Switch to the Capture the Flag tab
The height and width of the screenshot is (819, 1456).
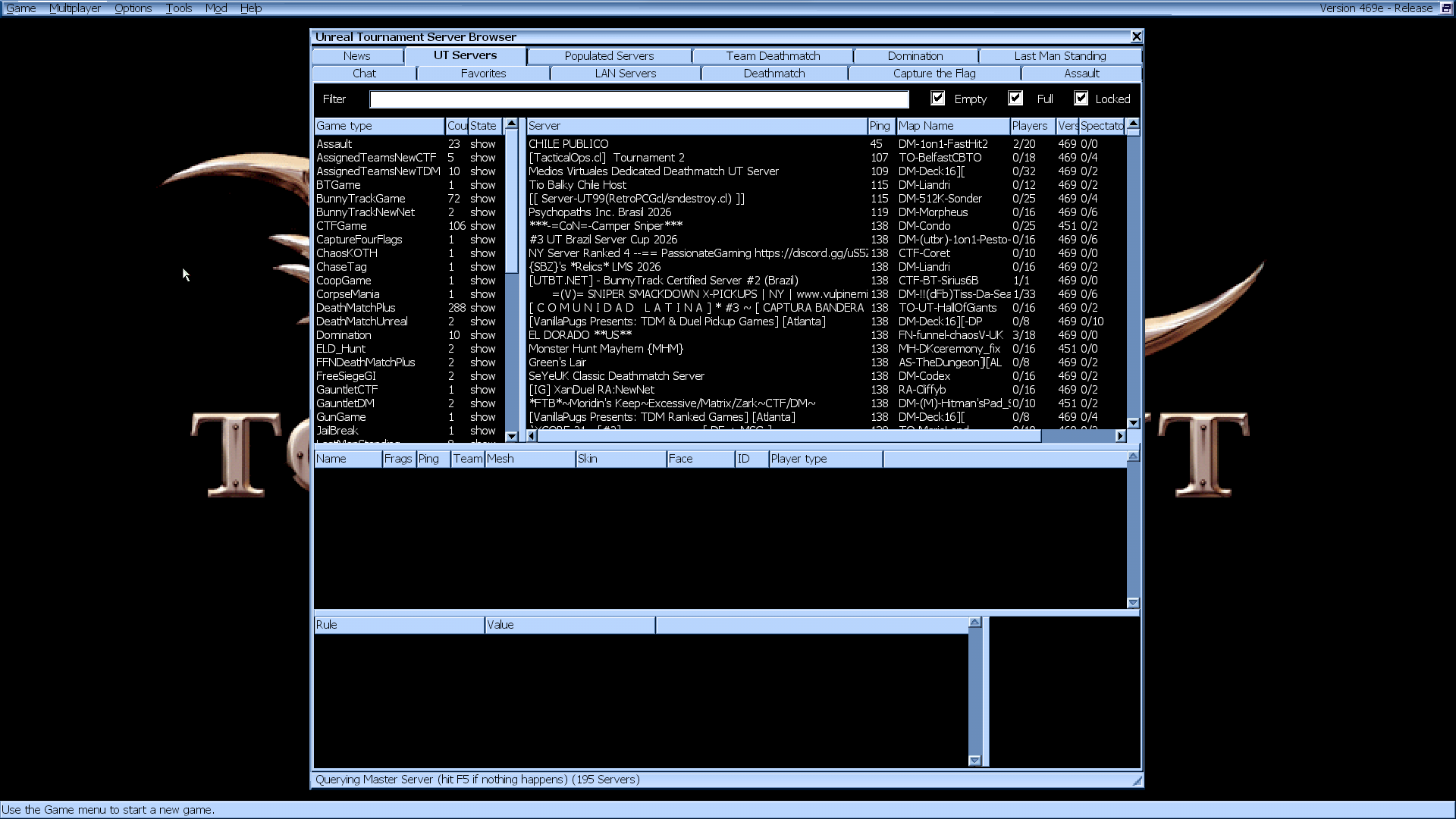point(934,74)
